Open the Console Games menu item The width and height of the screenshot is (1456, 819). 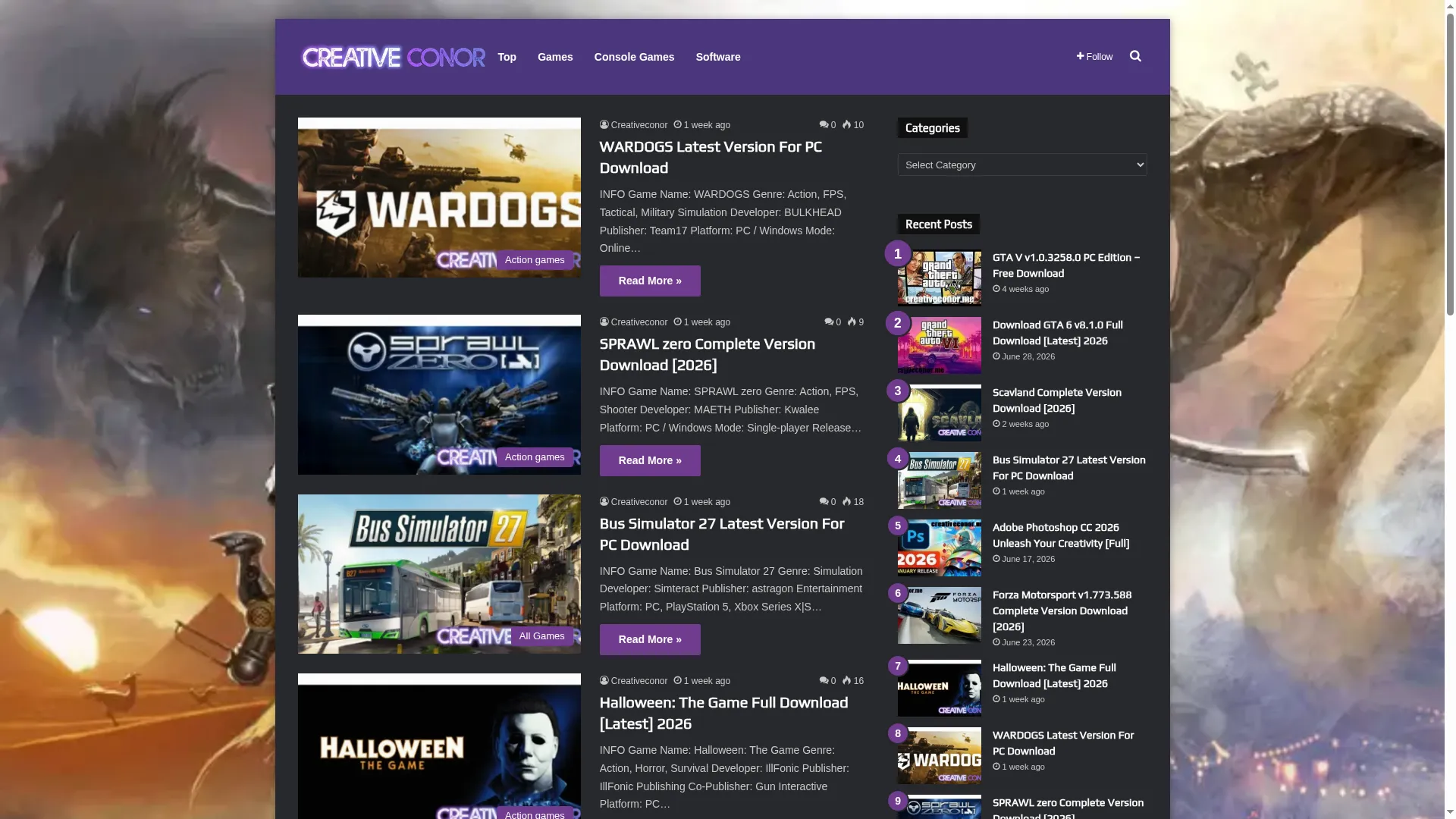coord(634,57)
